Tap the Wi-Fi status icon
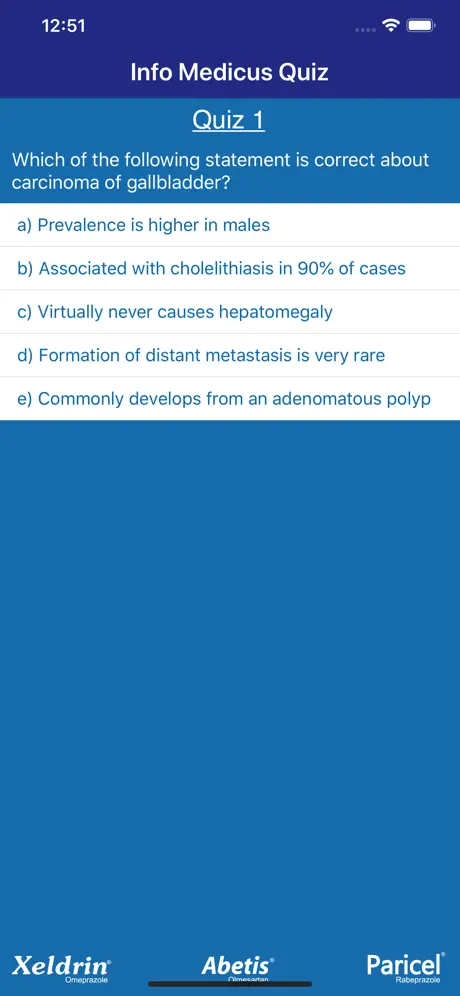This screenshot has width=460, height=996. [391, 25]
